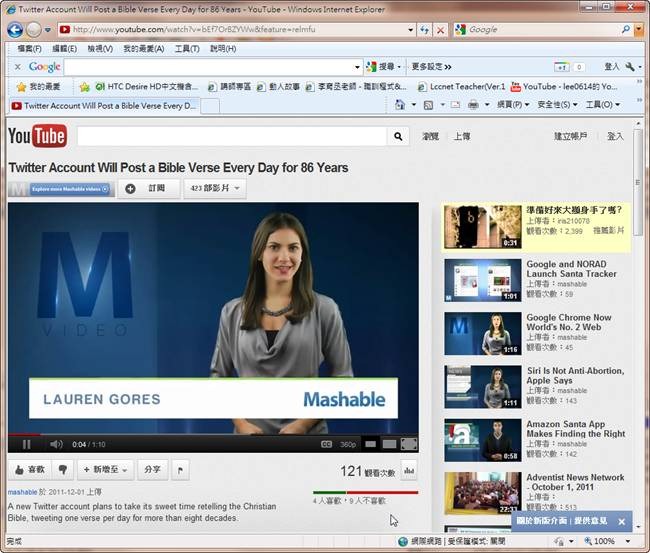Viewport: 650px width, 553px height.
Task: Open the 檔案(F) file menu
Action: point(29,49)
